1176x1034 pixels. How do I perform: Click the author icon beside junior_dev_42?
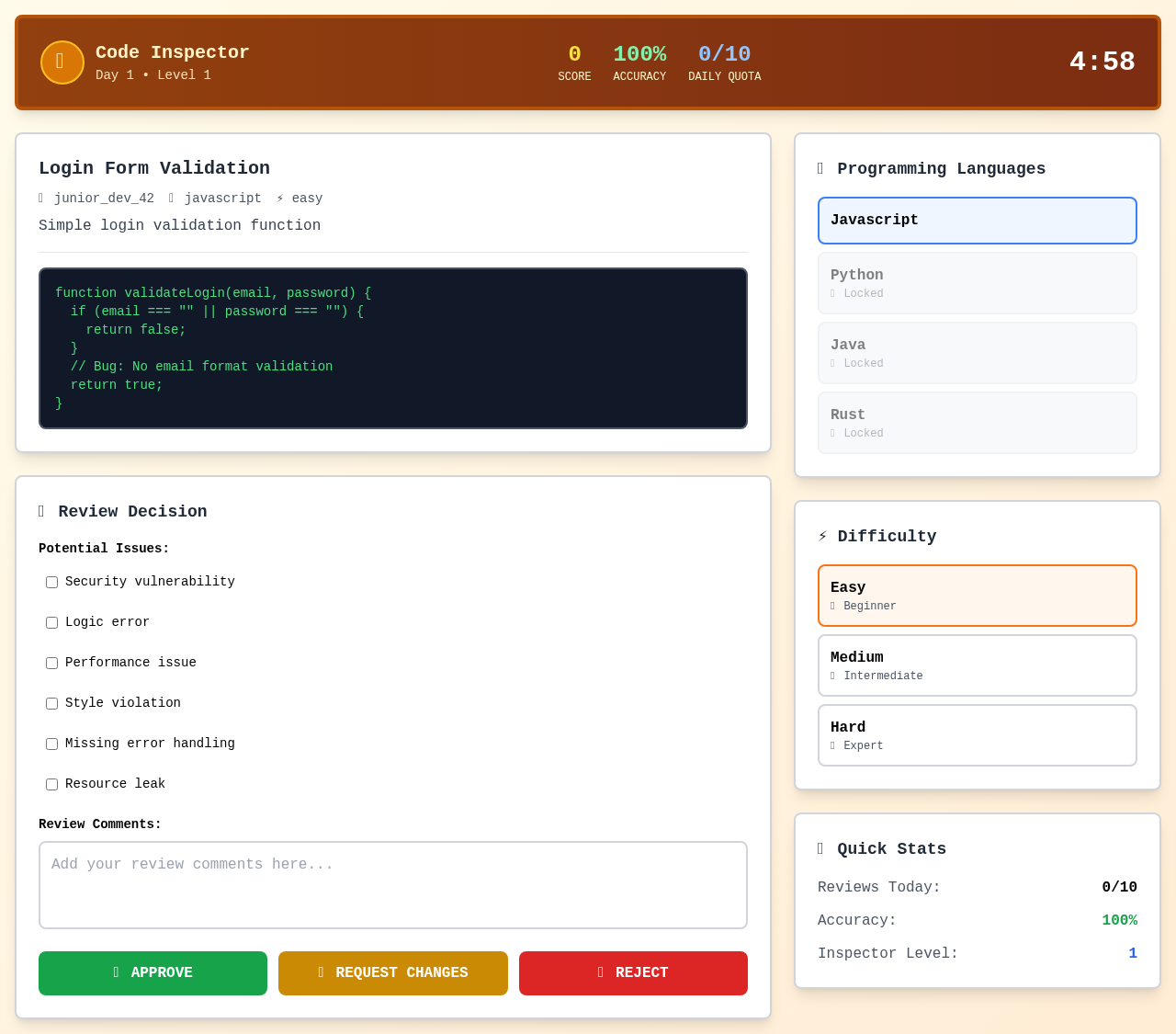(x=41, y=197)
